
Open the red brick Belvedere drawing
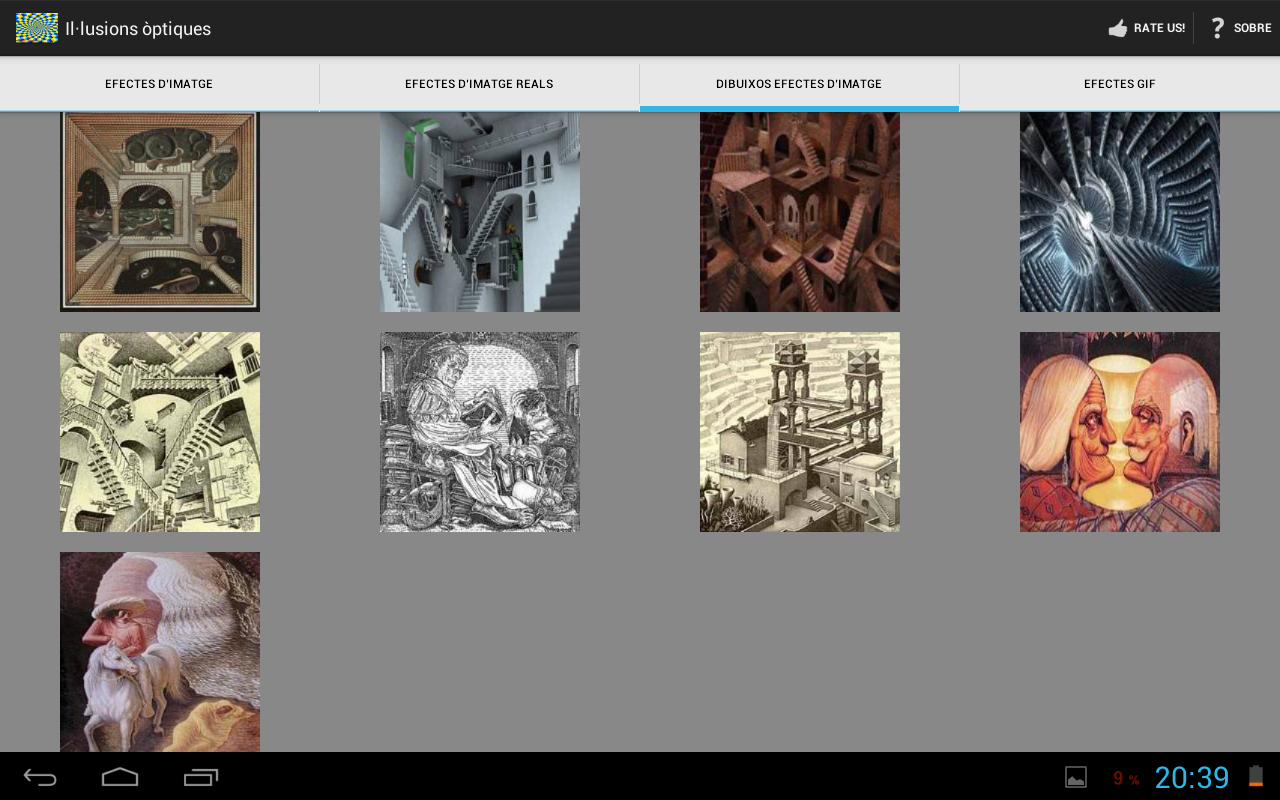800,212
